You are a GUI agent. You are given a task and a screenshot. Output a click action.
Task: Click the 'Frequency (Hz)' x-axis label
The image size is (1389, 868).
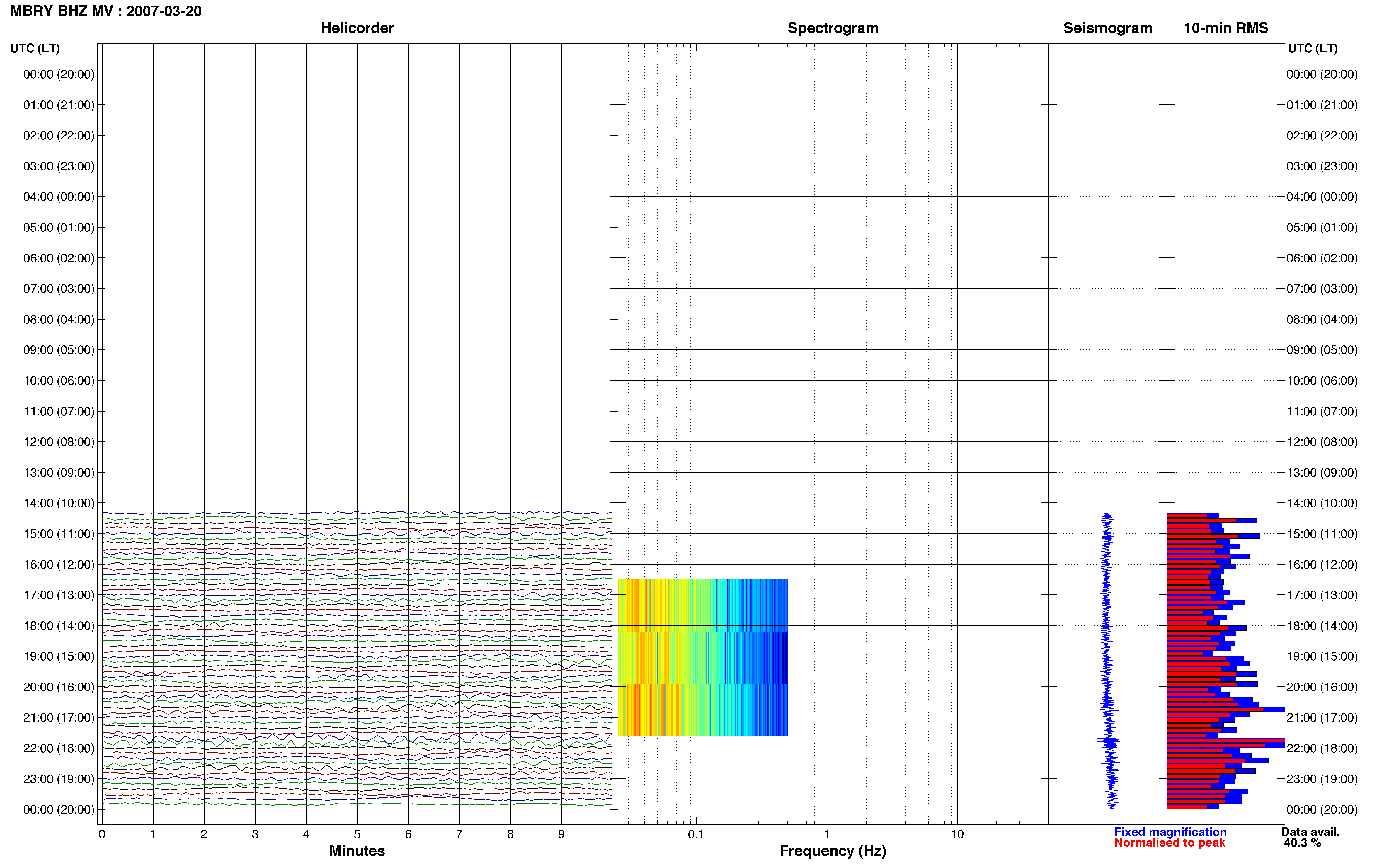pos(833,851)
